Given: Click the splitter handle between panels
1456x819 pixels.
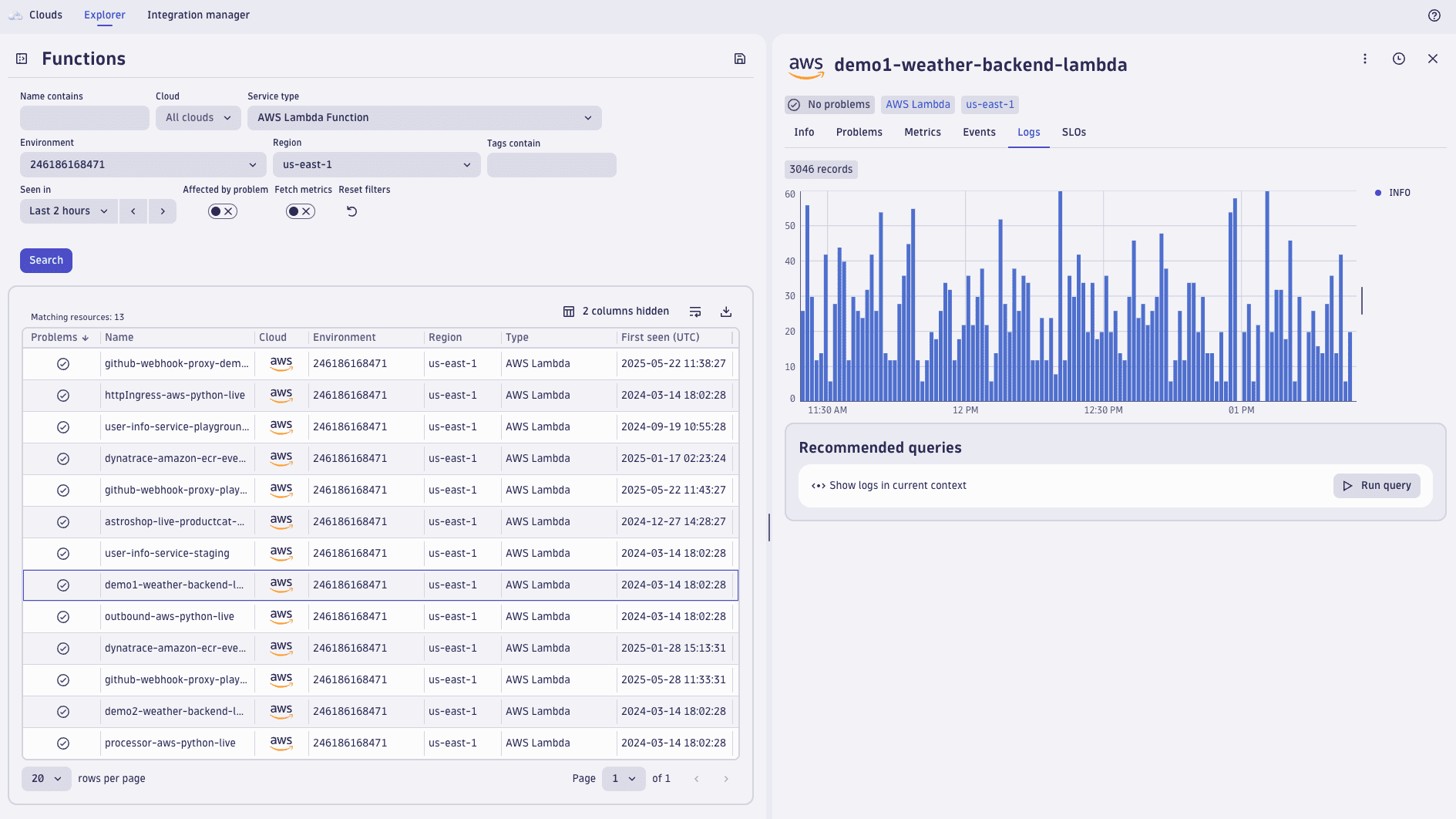Looking at the screenshot, I should tap(768, 527).
